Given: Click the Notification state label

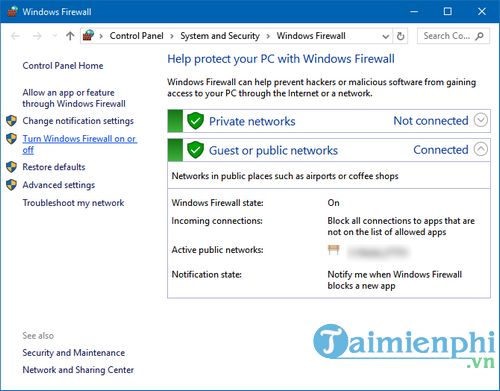Looking at the screenshot, I should [x=207, y=275].
